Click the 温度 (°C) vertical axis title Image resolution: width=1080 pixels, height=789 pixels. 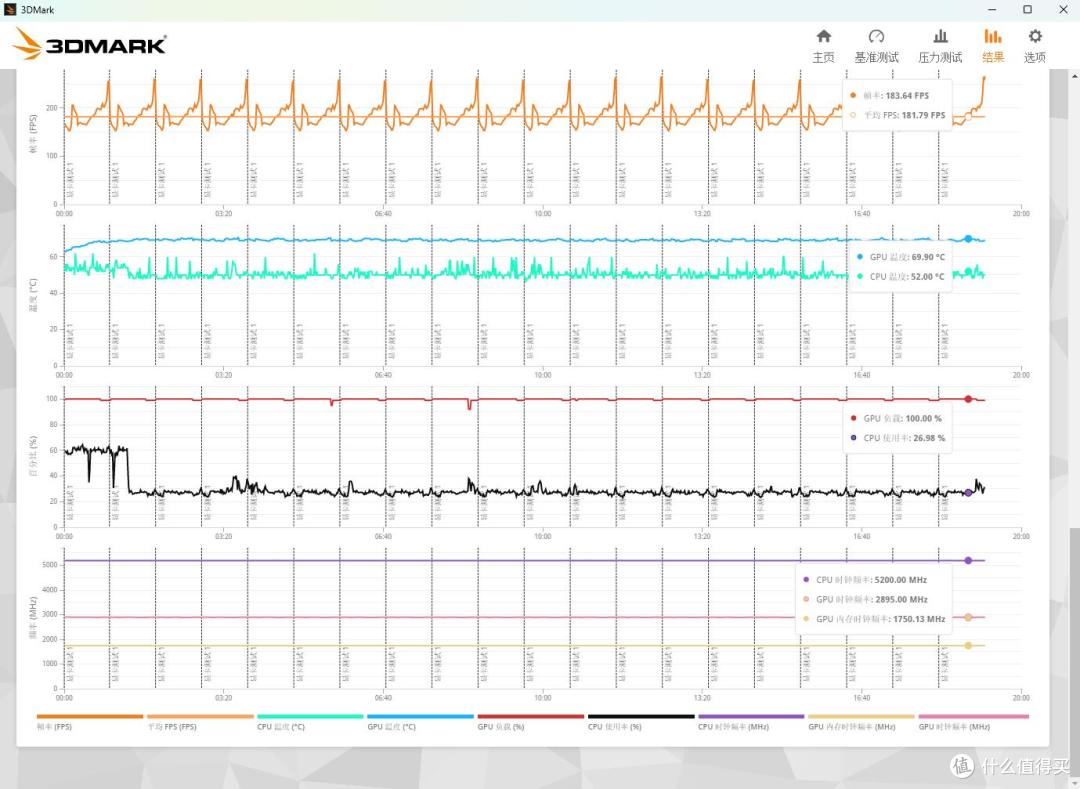[x=33, y=295]
